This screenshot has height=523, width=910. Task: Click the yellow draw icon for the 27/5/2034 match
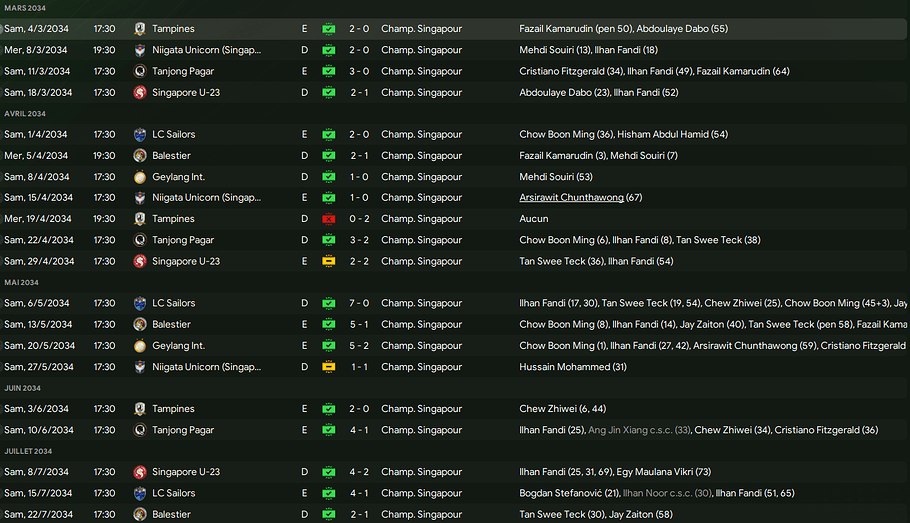[x=328, y=367]
